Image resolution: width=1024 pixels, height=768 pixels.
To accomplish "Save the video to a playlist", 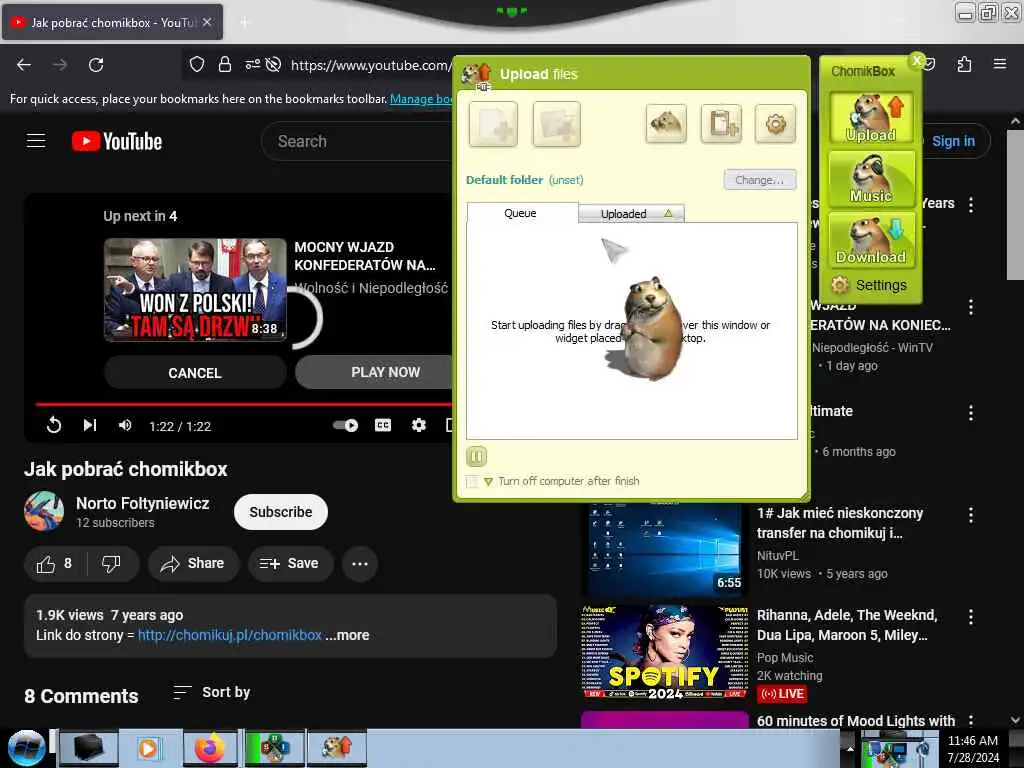I will point(289,564).
